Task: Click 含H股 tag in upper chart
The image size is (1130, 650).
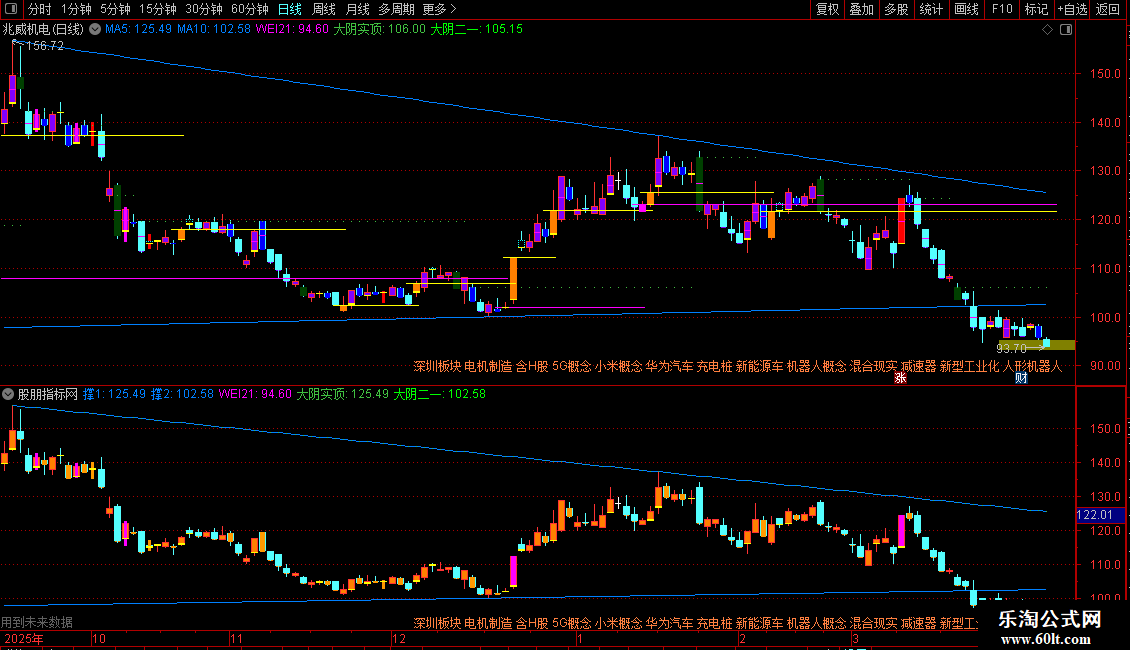Action: (x=532, y=367)
